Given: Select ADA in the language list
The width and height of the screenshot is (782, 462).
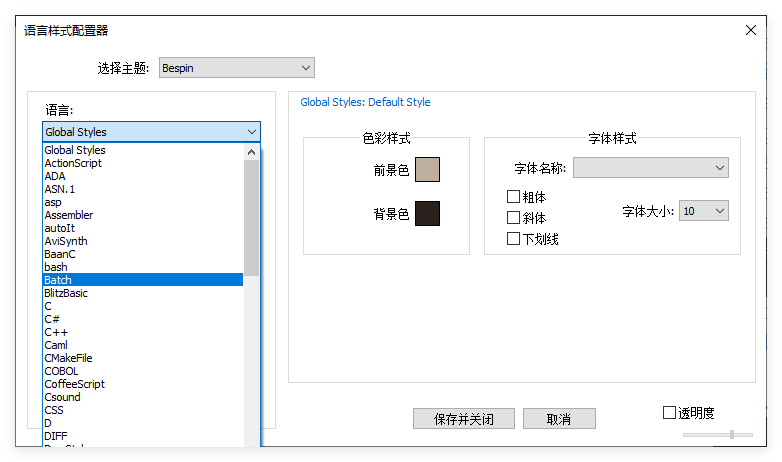Looking at the screenshot, I should tap(143, 176).
